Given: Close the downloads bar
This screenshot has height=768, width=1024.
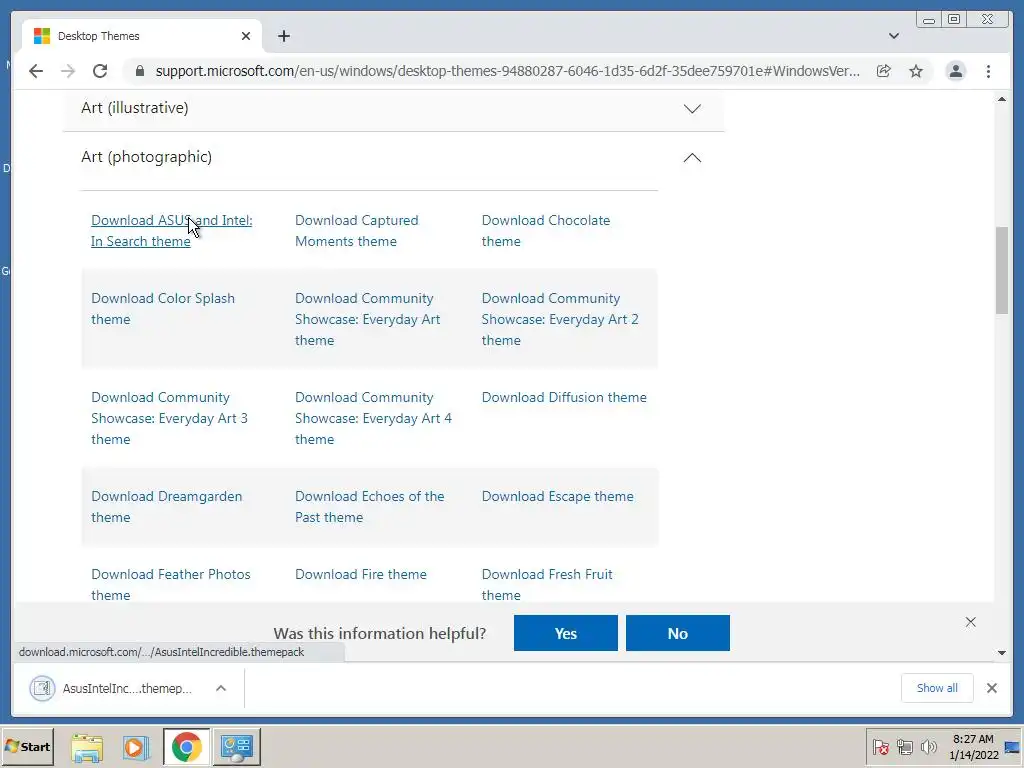Looking at the screenshot, I should pos(991,688).
